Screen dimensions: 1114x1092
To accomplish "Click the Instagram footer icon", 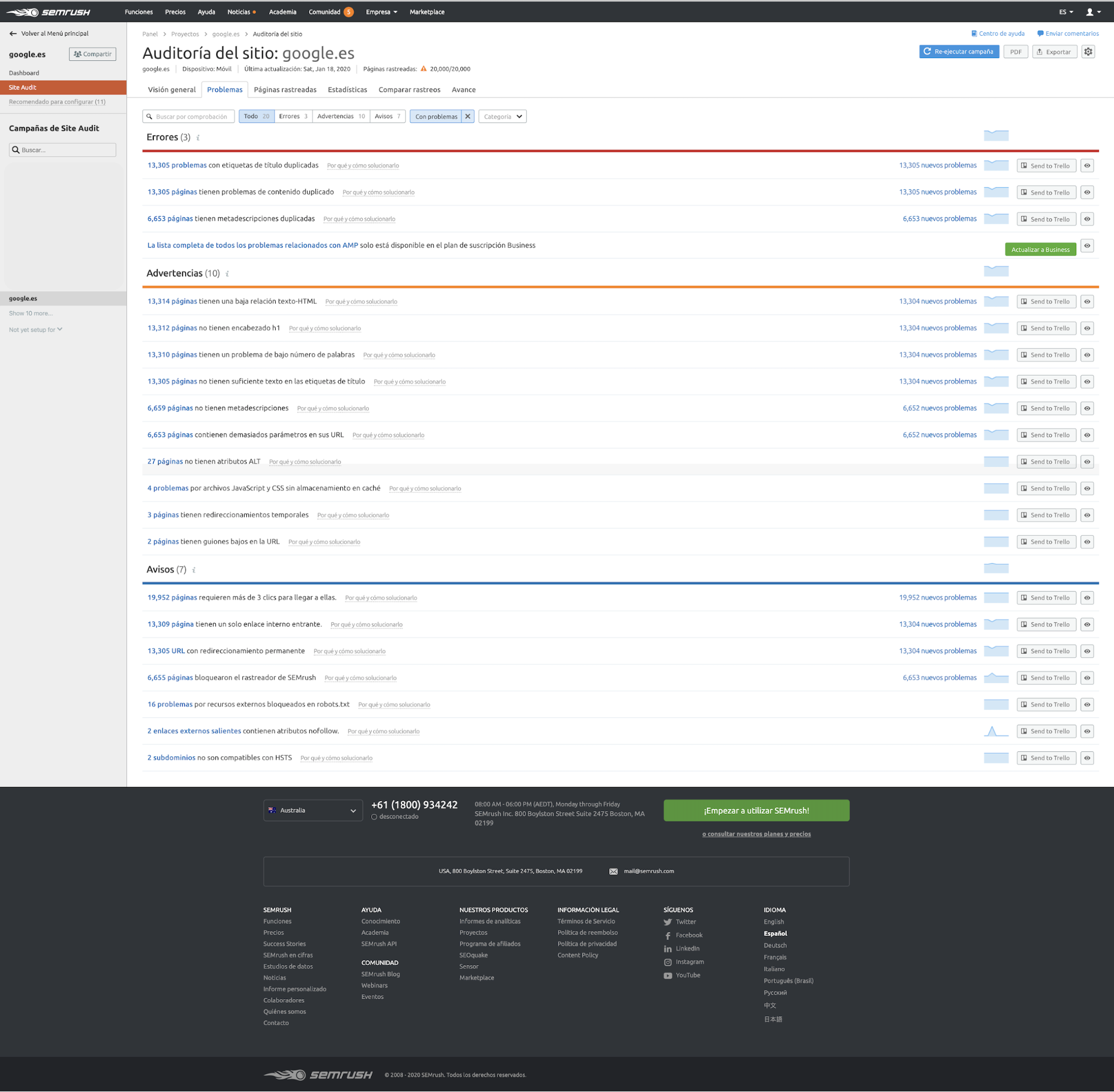I will point(668,962).
